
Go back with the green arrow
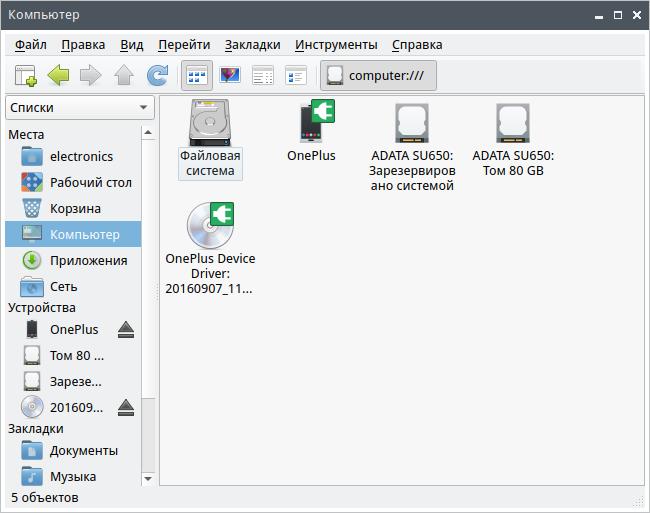58,75
